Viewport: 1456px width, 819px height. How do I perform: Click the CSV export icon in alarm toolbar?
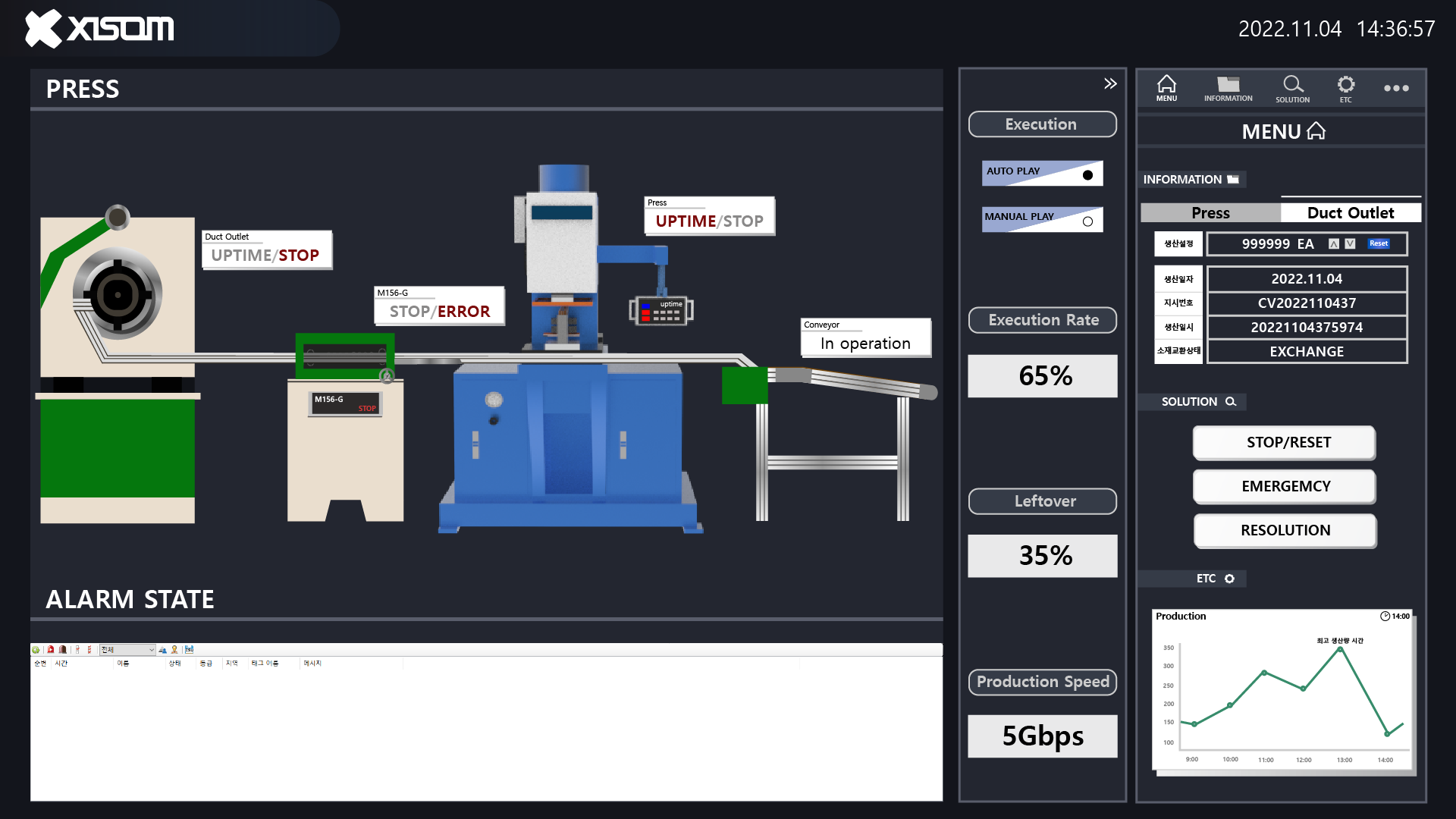[x=189, y=650]
